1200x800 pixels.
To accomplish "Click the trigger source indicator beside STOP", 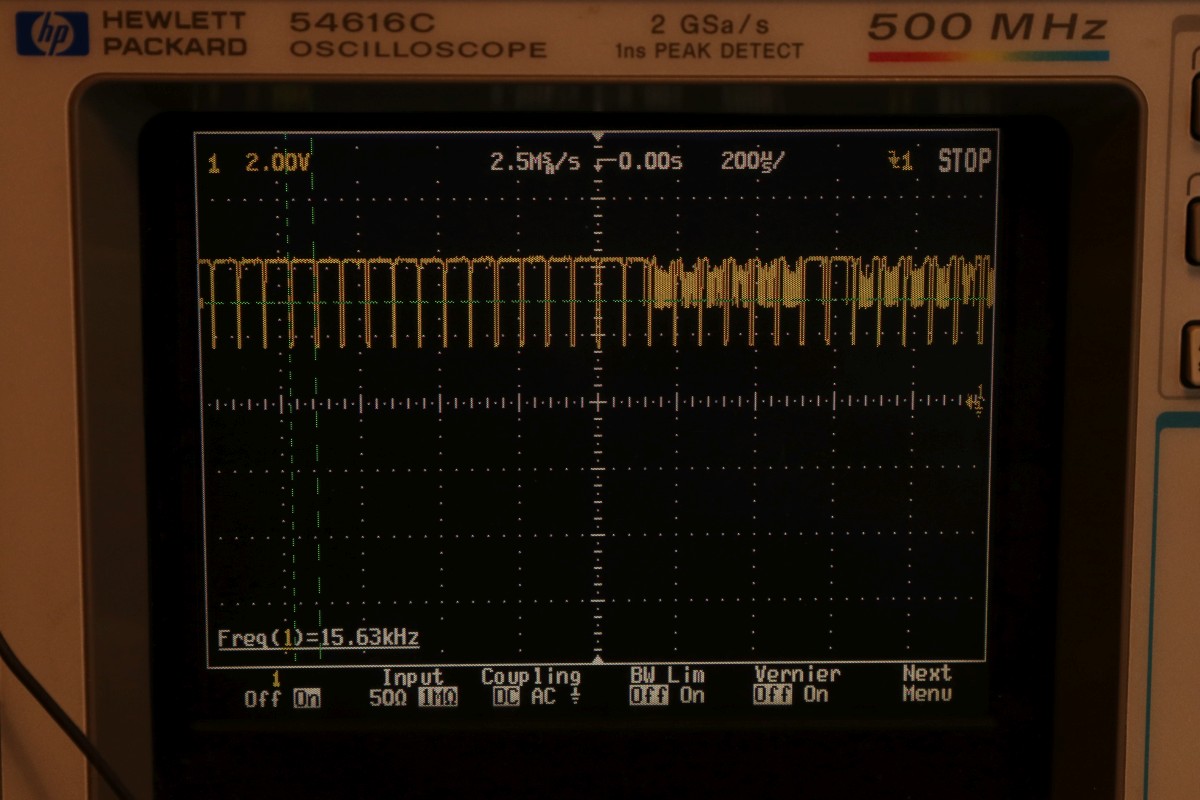I will [x=900, y=161].
